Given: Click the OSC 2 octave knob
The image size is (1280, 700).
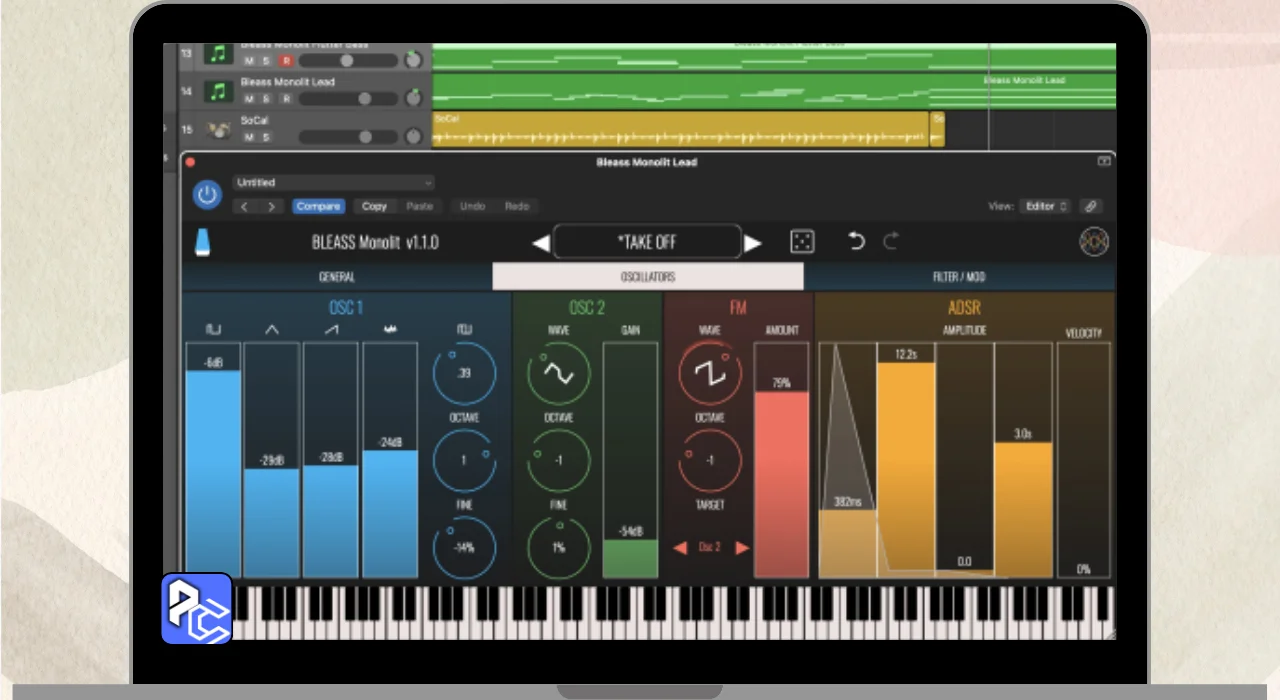Looking at the screenshot, I should tap(558, 460).
